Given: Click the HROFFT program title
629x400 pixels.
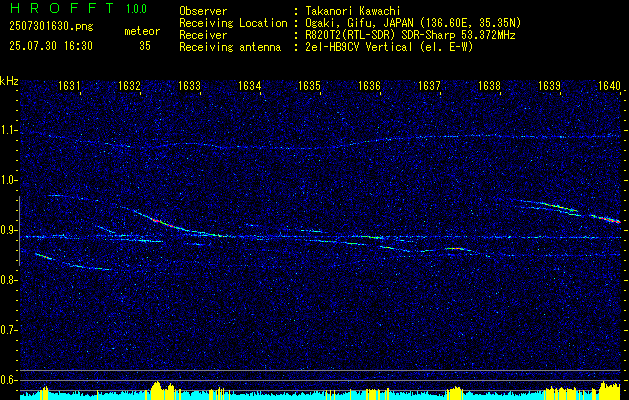Looking at the screenshot, I should point(63,8).
